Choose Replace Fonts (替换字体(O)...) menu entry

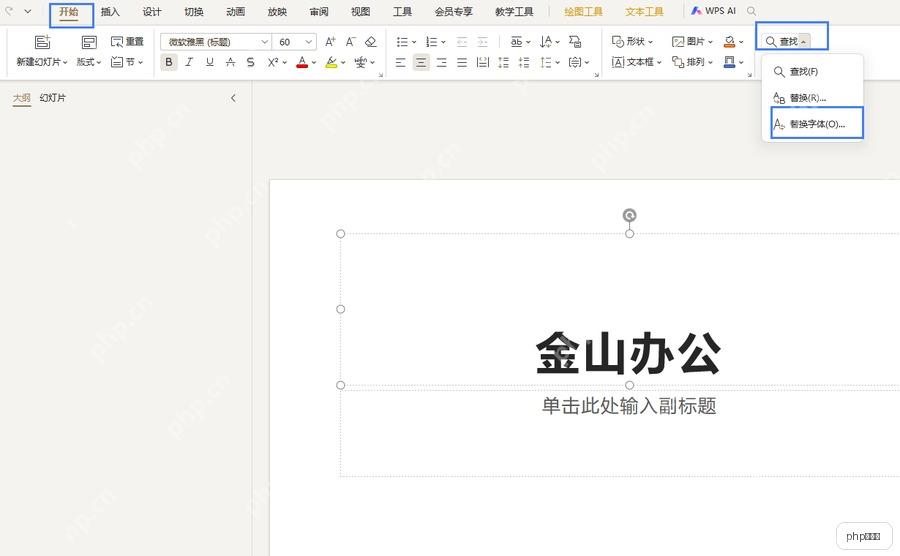(x=817, y=123)
